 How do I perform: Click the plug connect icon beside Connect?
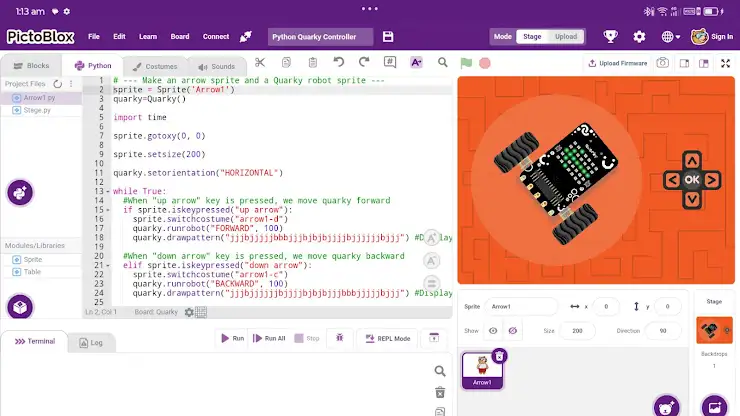[245, 36]
